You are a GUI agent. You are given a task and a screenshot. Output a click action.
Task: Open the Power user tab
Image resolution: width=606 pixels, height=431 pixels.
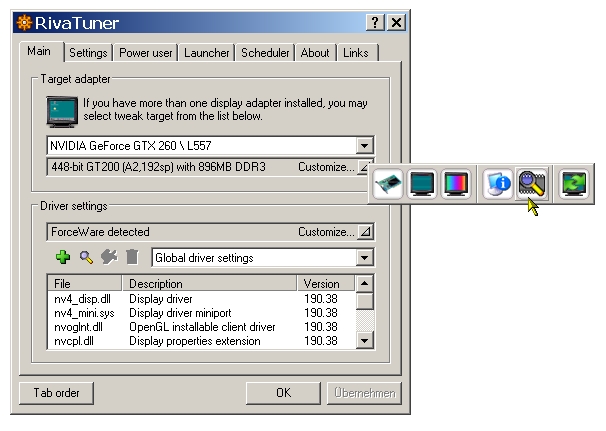(145, 53)
